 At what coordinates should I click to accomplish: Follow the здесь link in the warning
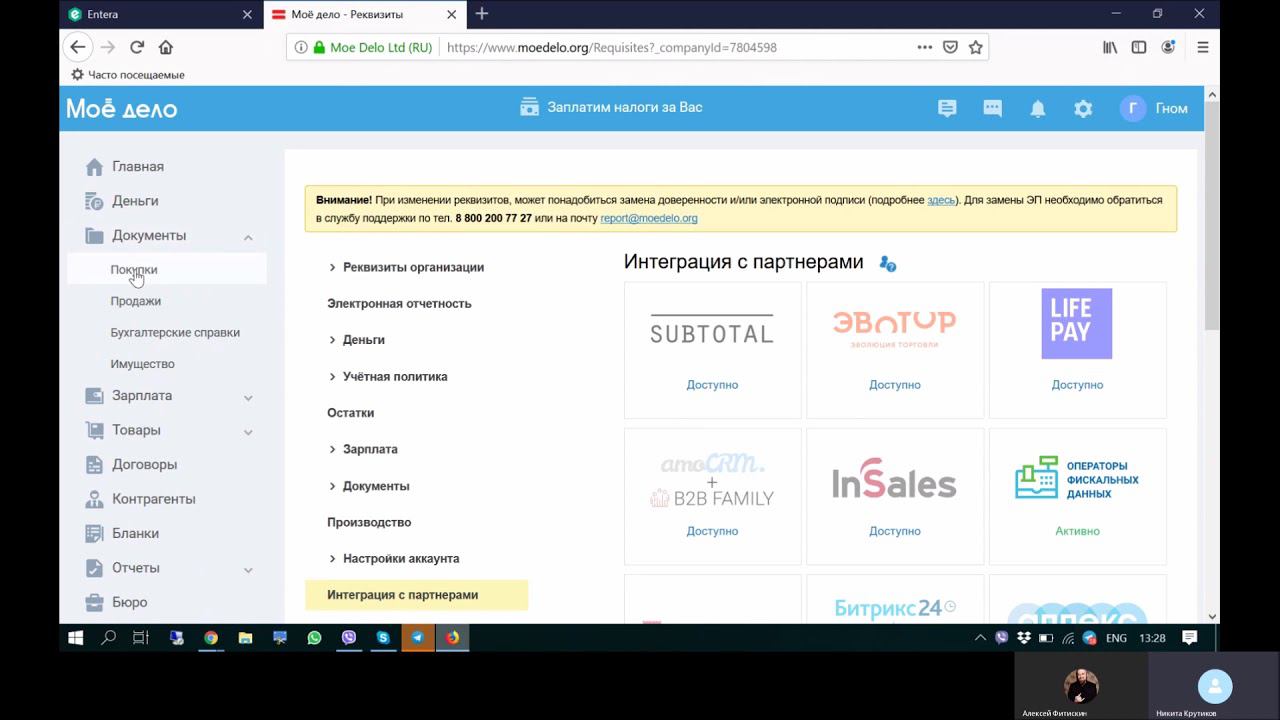pos(941,200)
